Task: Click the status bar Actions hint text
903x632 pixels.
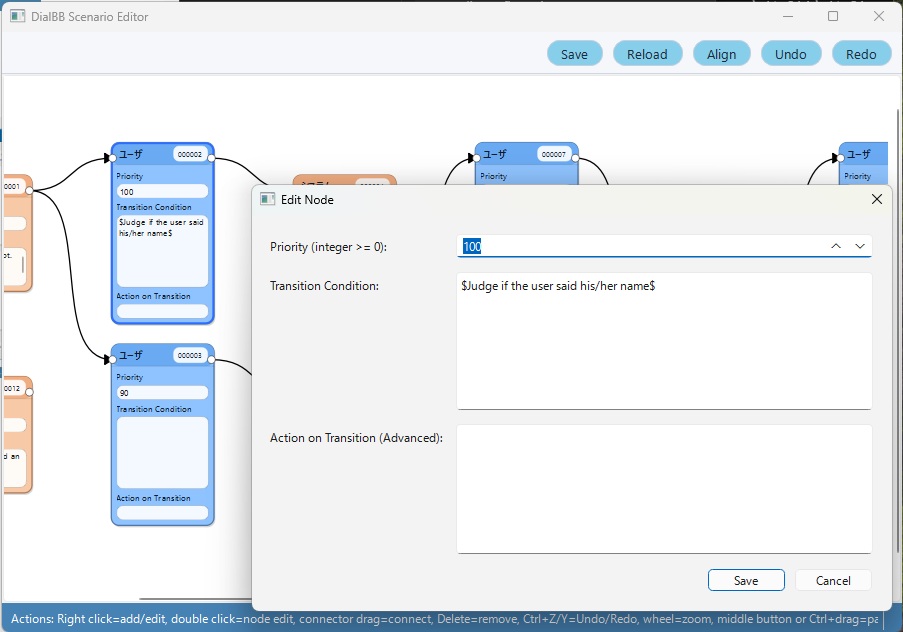Action: click(444, 619)
